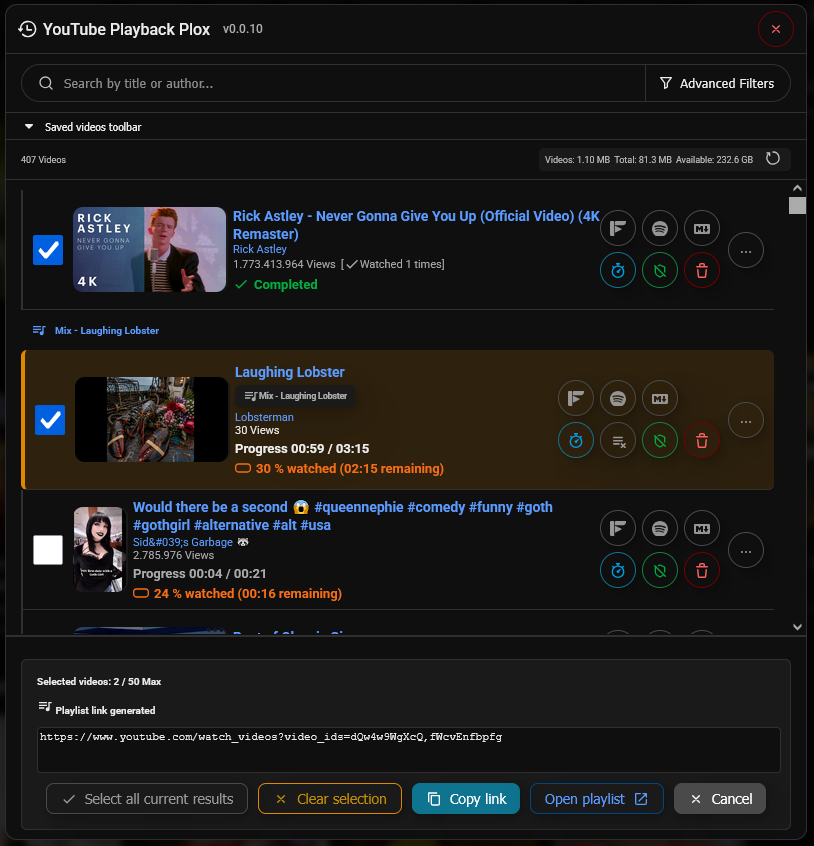This screenshot has width=814, height=846.
Task: Click the FreeTube icon on Rick Astley row
Action: click(618, 228)
